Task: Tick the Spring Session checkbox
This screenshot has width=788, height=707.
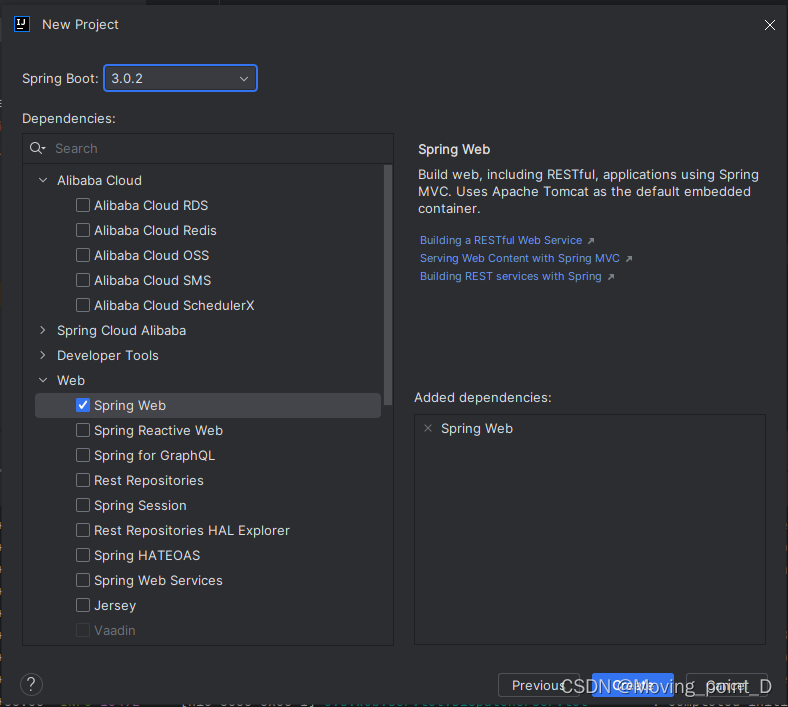Action: (x=83, y=505)
